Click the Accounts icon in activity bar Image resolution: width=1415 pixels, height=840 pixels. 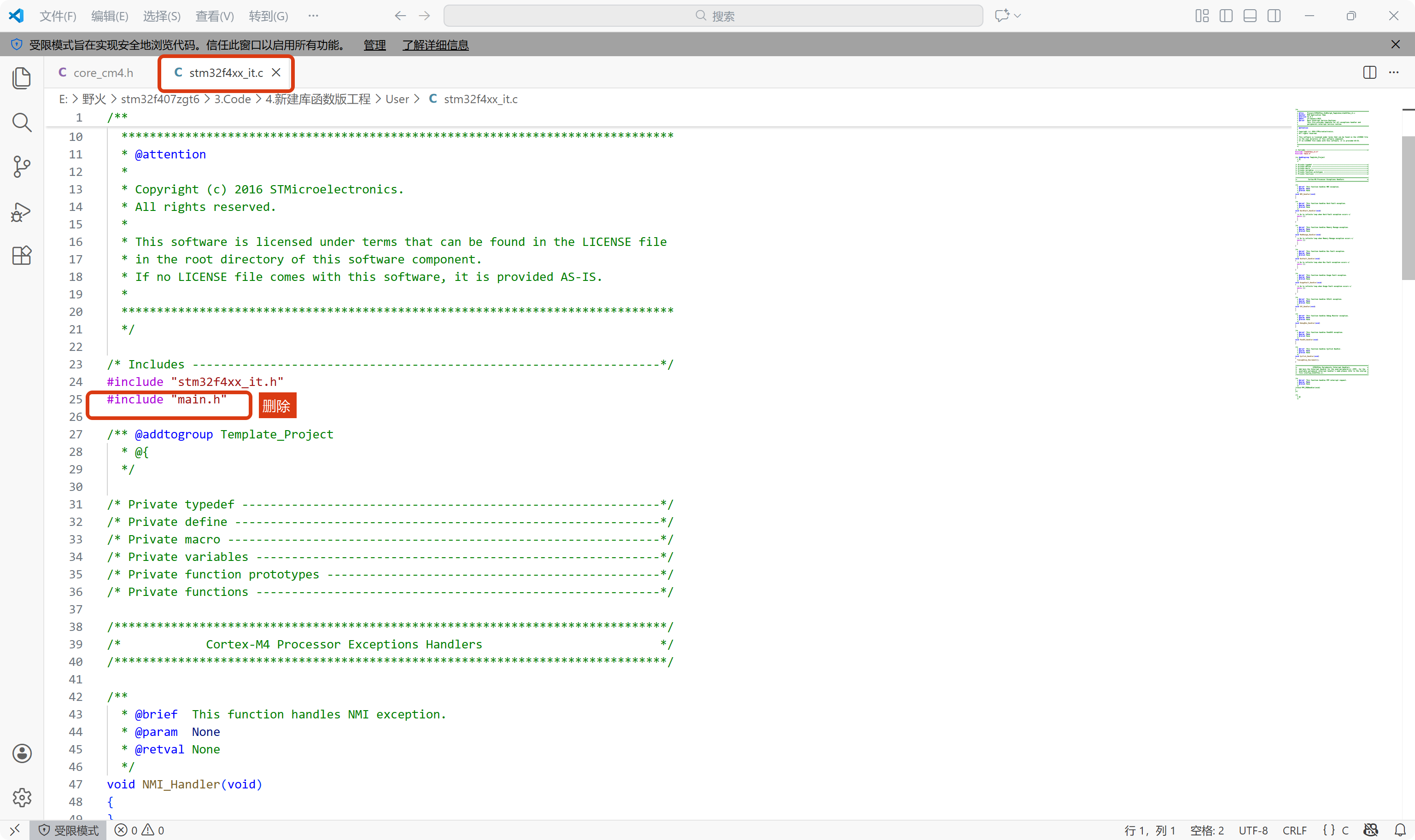click(x=22, y=753)
